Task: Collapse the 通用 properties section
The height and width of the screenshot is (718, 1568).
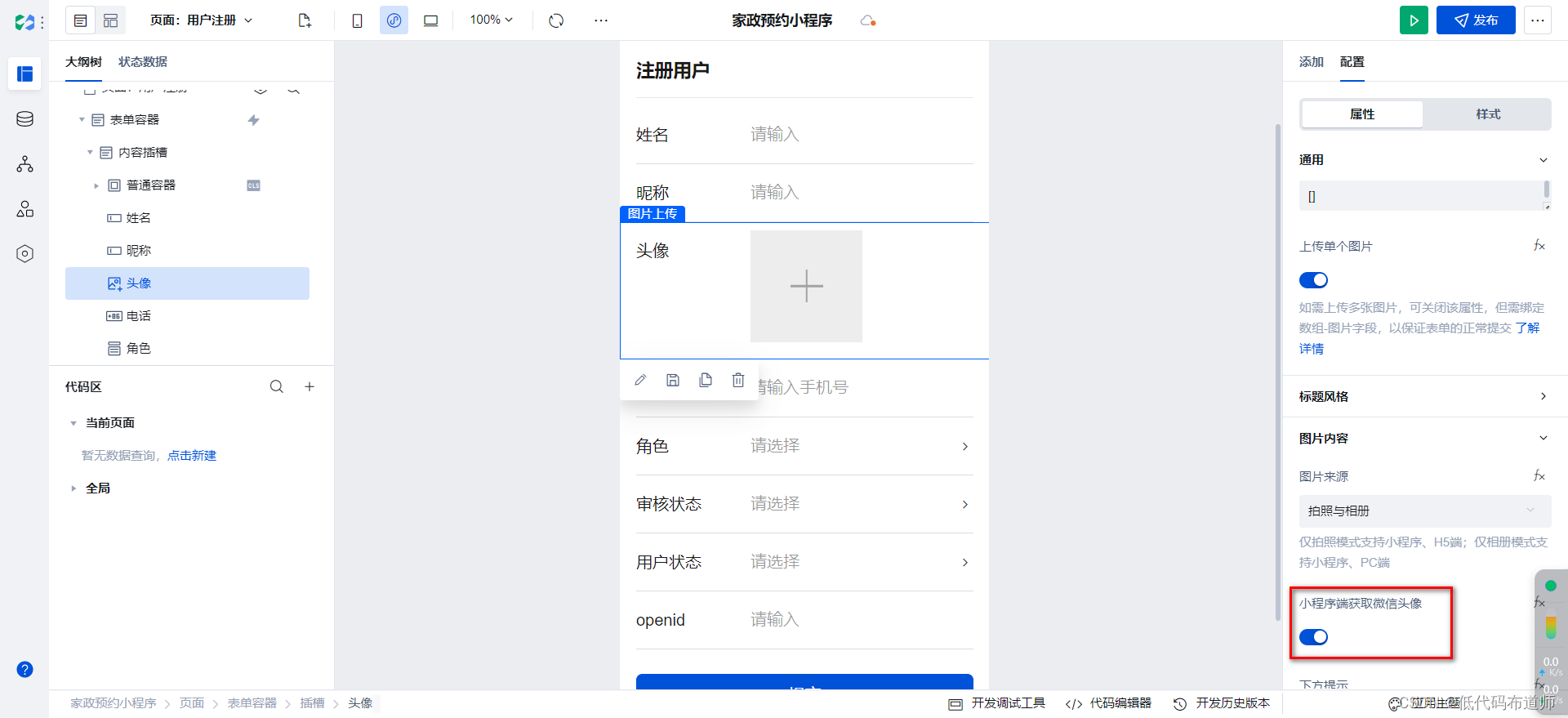Action: pos(1543,160)
